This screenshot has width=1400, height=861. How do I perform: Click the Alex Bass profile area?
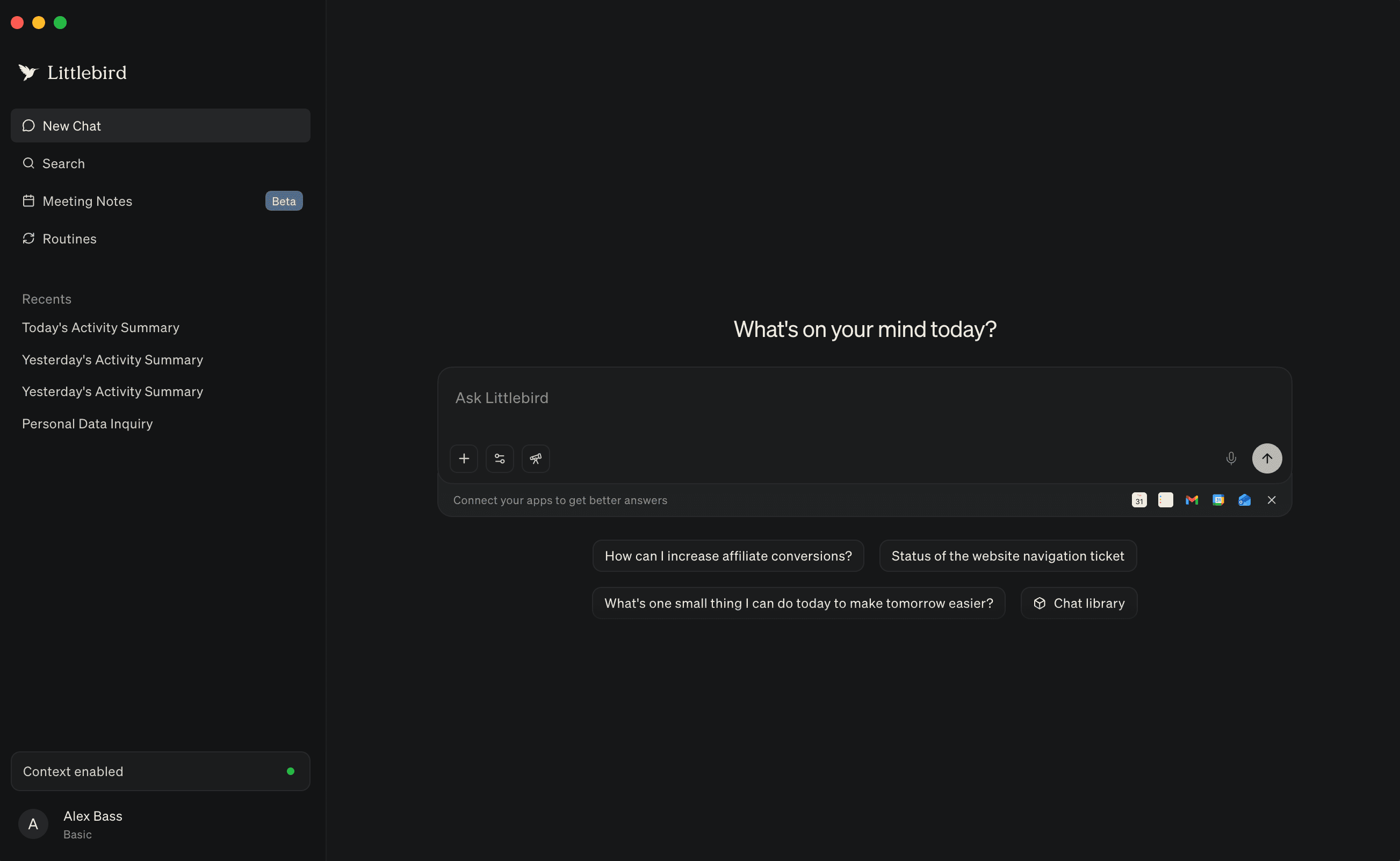coord(92,823)
